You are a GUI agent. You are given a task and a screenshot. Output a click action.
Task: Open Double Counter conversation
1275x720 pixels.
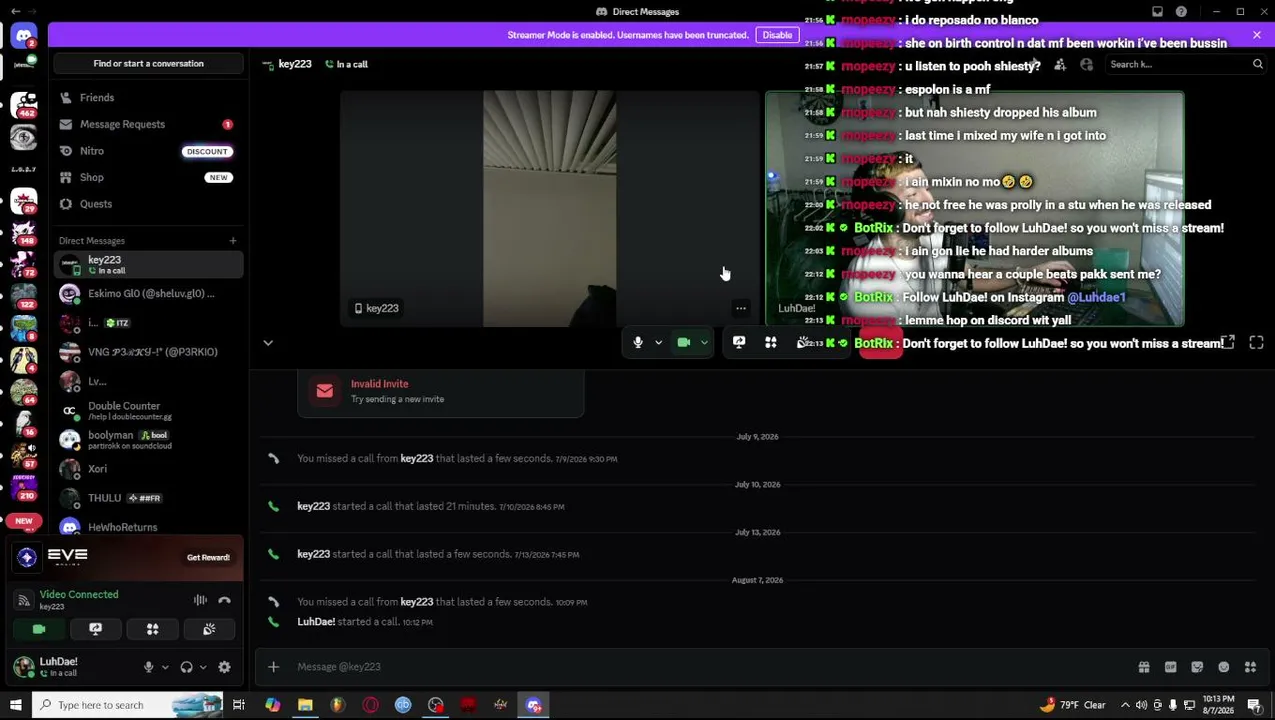[x=148, y=411]
